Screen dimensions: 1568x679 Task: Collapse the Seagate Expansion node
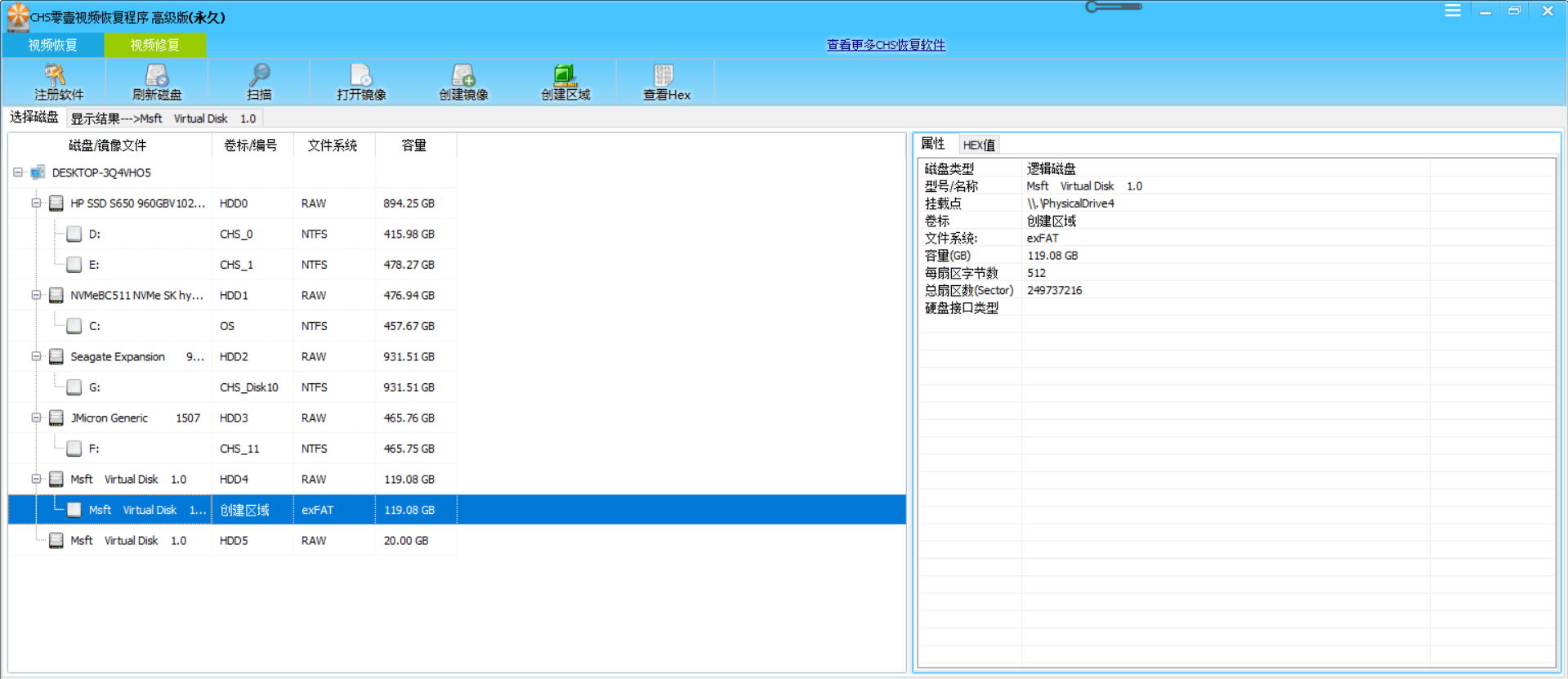36,356
